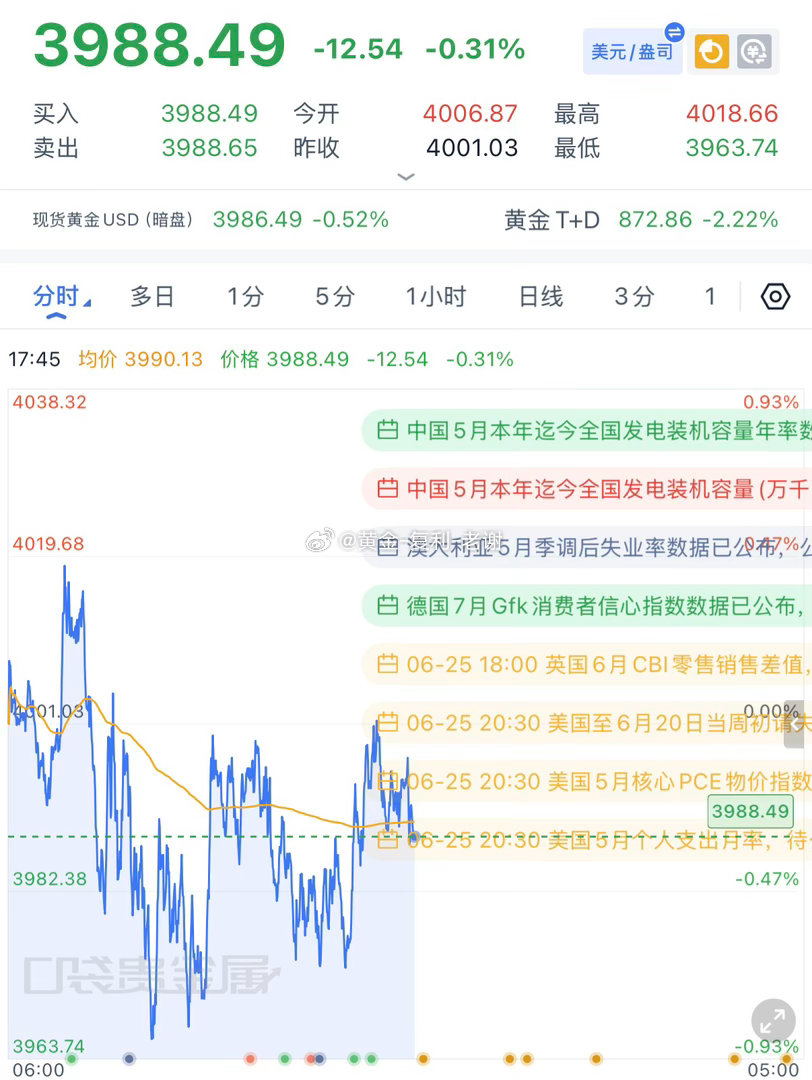Open the 日线 chart tab

tap(541, 297)
